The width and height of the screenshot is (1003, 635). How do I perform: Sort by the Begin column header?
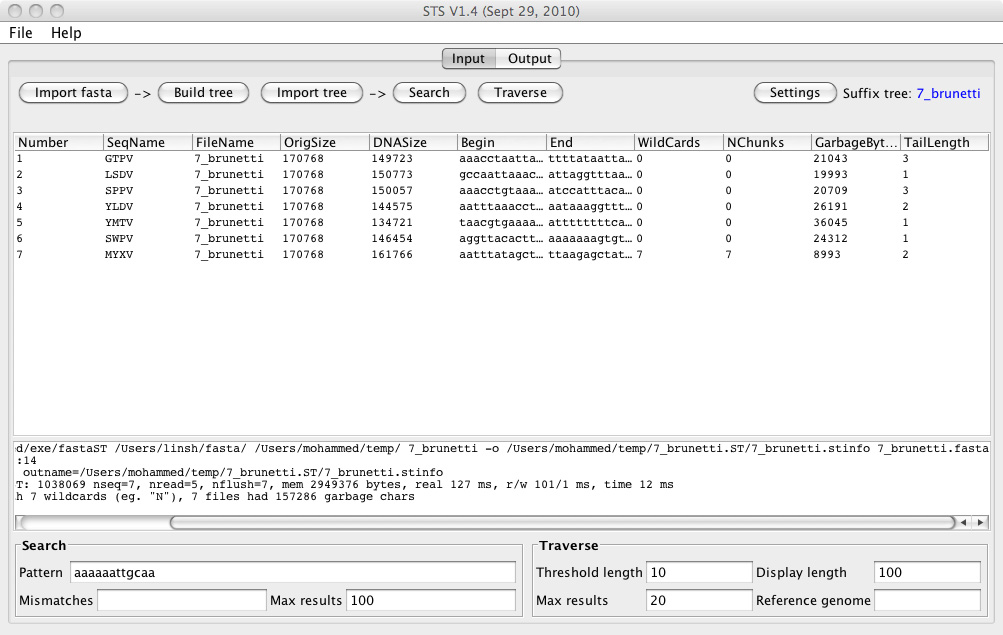[502, 143]
